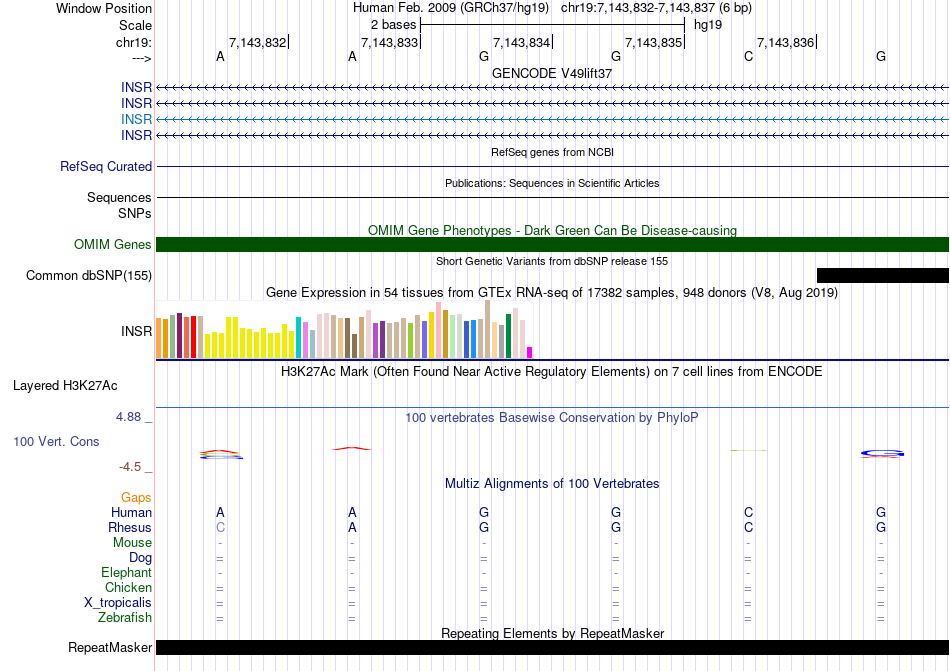Open the RefSeq Curated track label
This screenshot has width=950, height=671.
tap(106, 167)
